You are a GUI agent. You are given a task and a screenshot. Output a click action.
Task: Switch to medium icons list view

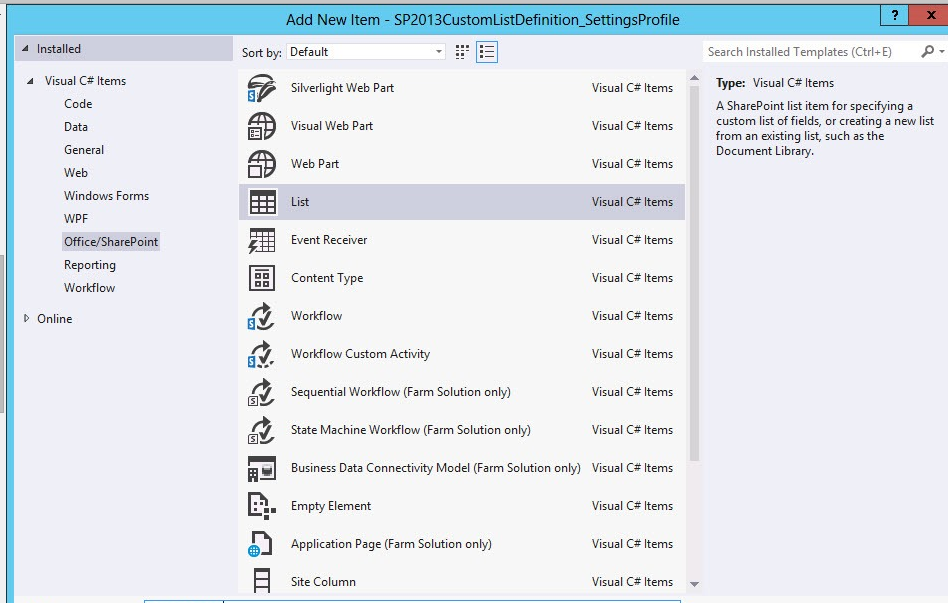point(487,52)
